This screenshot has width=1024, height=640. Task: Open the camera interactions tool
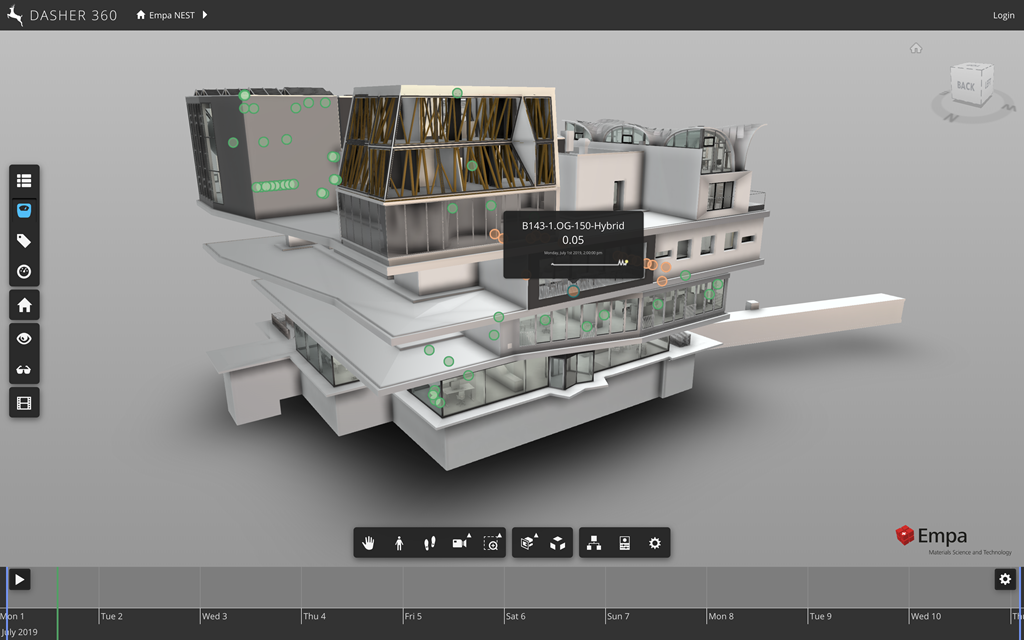tap(460, 543)
